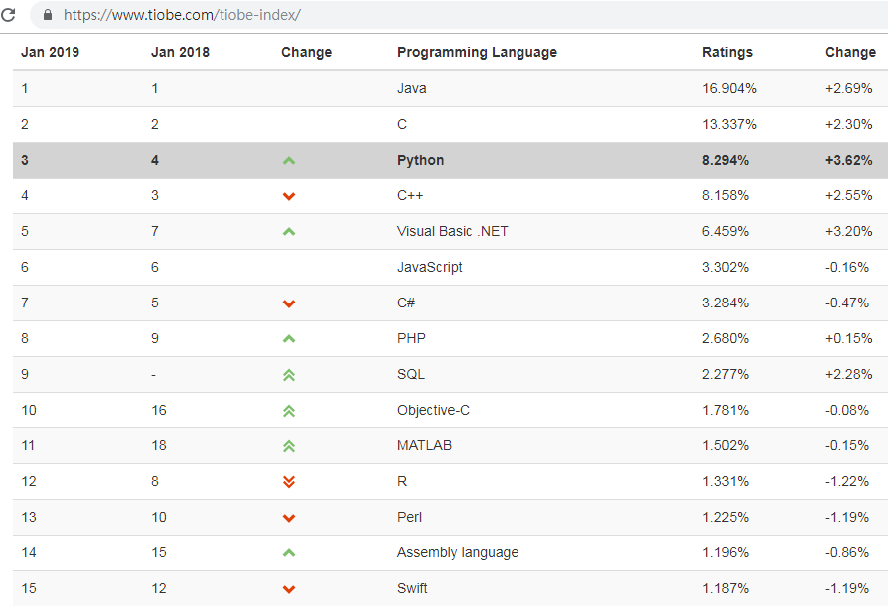Viewport: 888px width, 606px height.
Task: Select the Python language name
Action: [420, 160]
